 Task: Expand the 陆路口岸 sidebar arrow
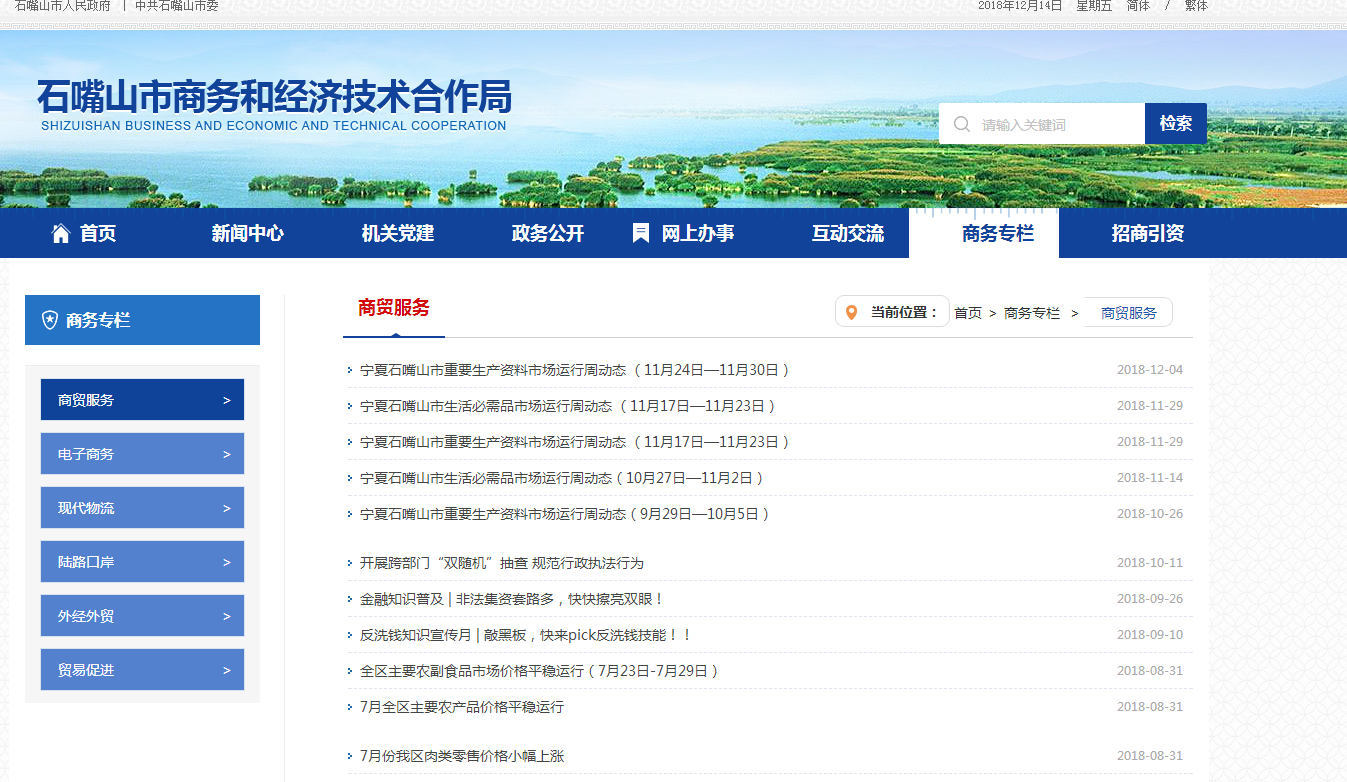click(227, 562)
